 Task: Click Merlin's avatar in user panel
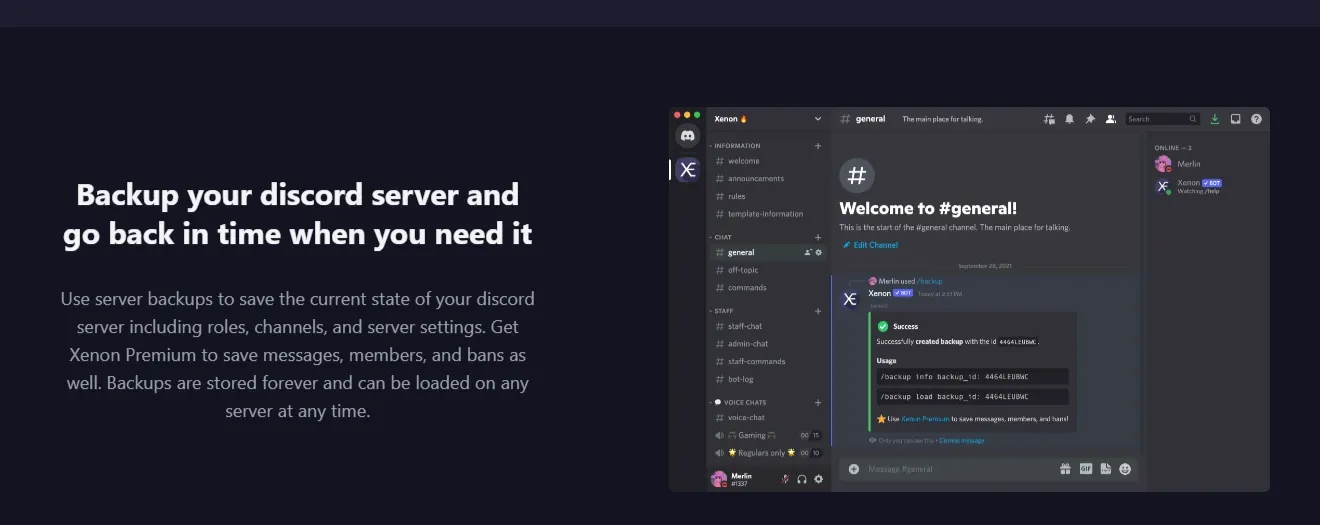(x=719, y=479)
